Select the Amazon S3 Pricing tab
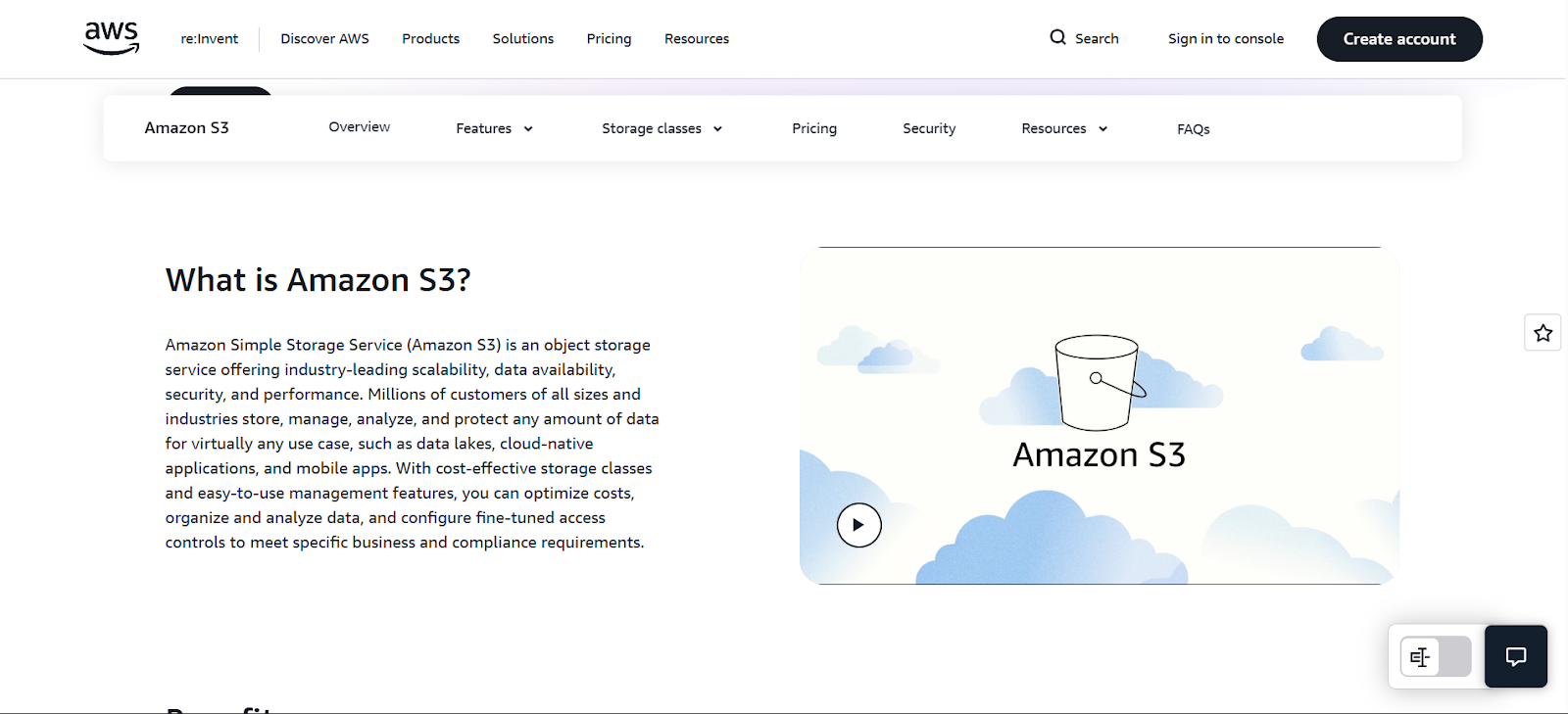This screenshot has width=1568, height=714. (x=814, y=128)
